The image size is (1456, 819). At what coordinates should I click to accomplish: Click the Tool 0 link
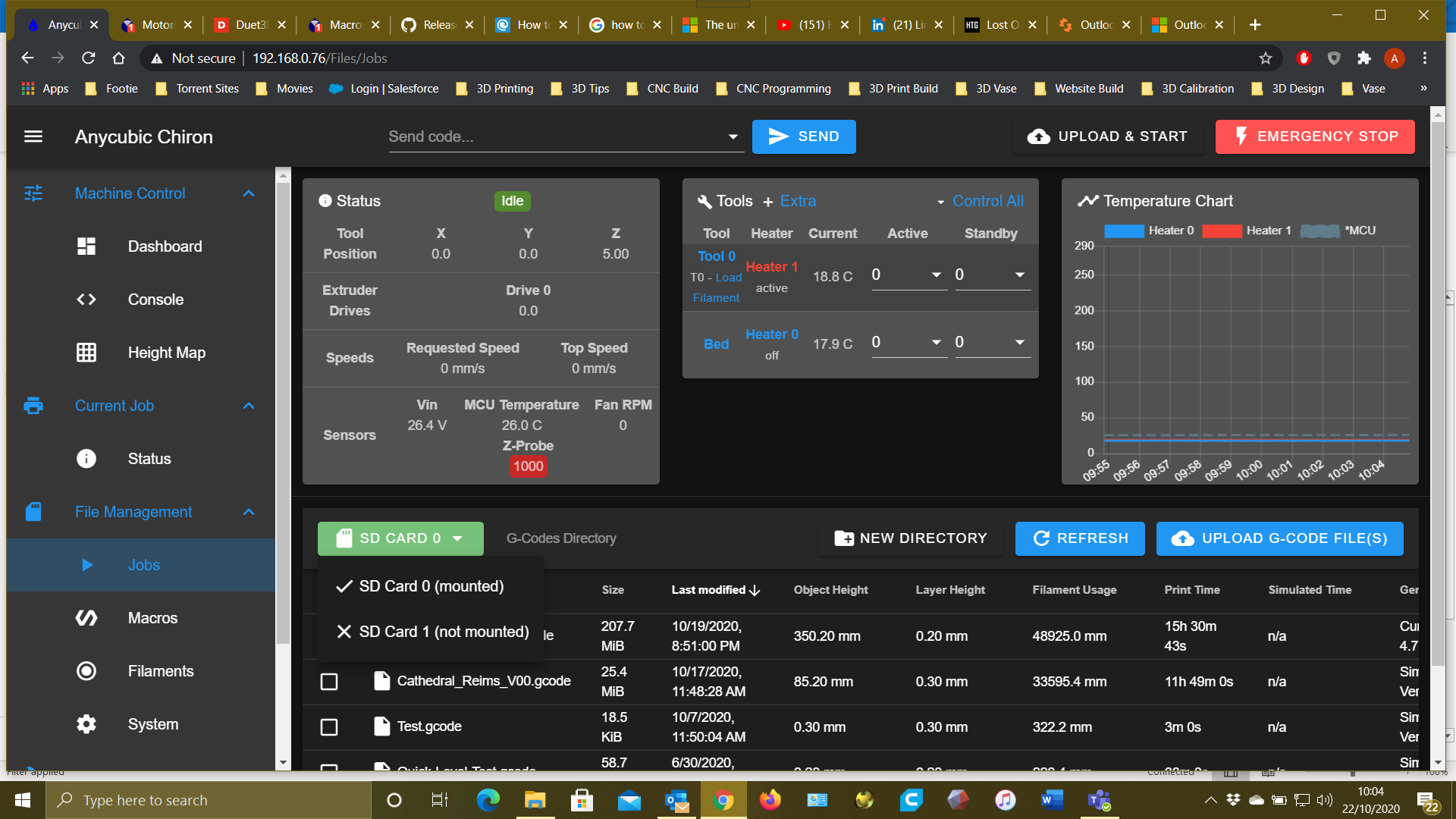(x=717, y=256)
